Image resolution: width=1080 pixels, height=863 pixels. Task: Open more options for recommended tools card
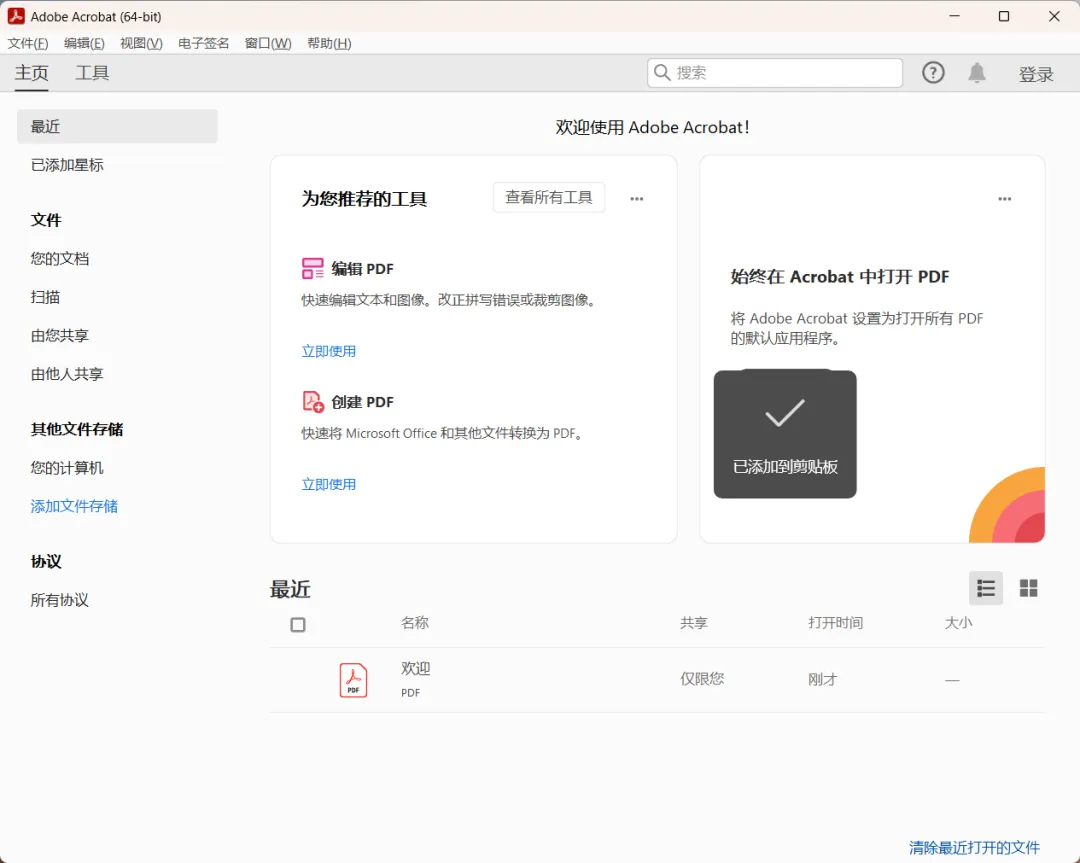tap(636, 199)
